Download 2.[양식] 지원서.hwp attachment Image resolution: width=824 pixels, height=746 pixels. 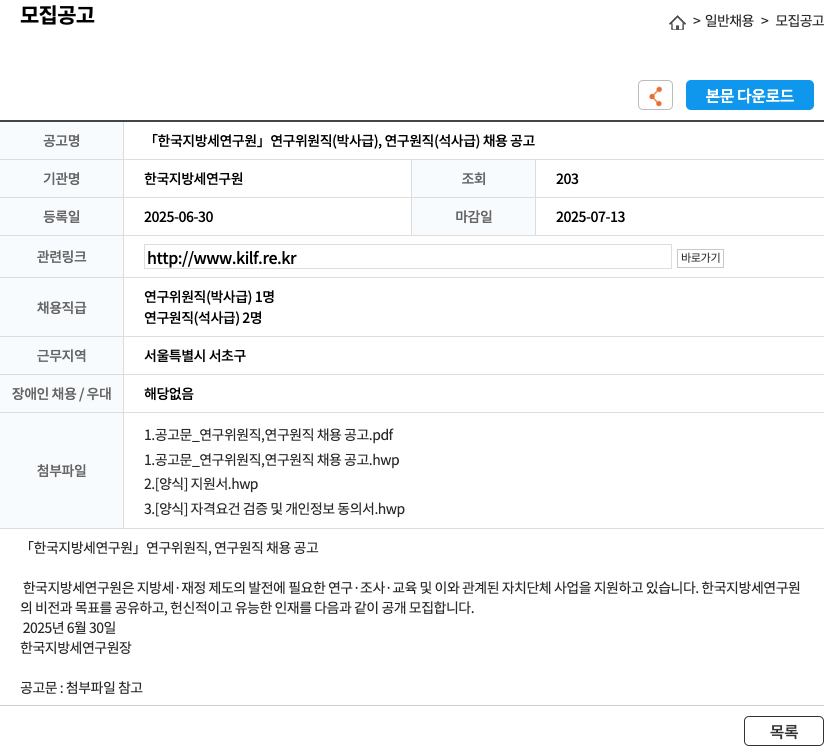[x=201, y=484]
